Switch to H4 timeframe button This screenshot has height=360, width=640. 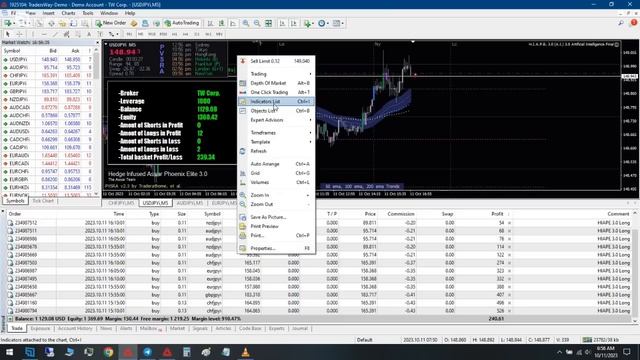click(x=186, y=34)
